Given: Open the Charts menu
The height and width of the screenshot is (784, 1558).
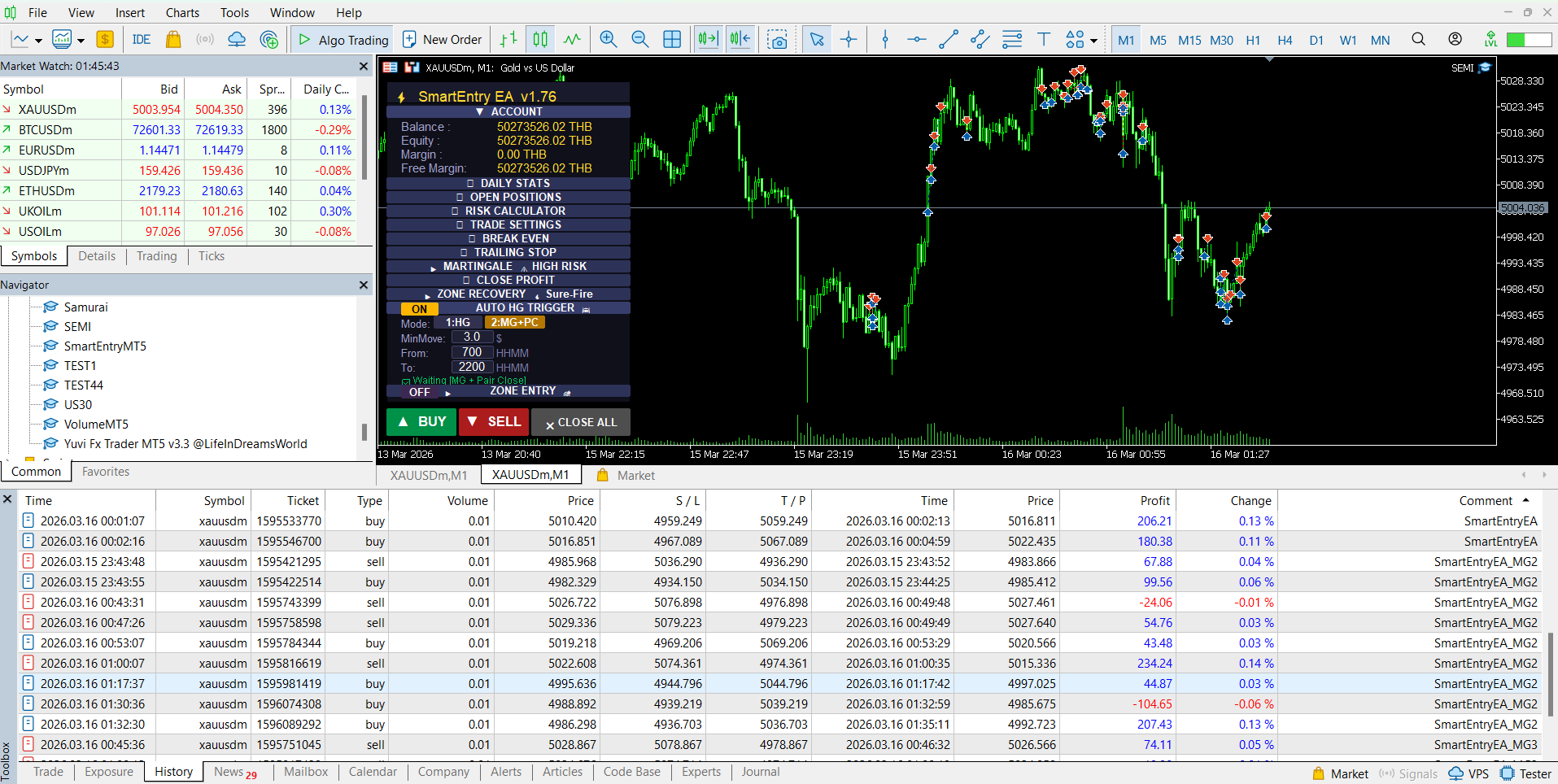Looking at the screenshot, I should pos(182,12).
